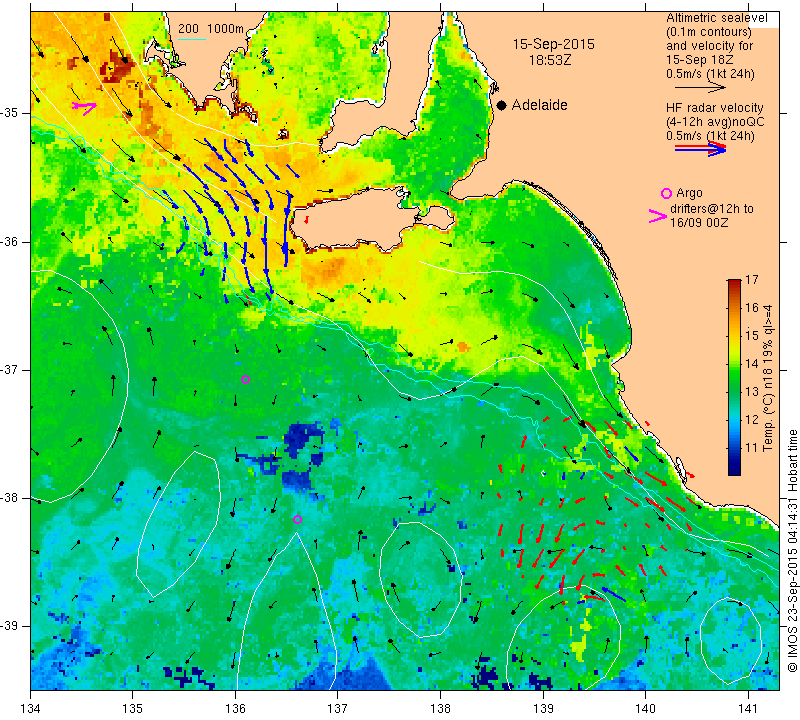The height and width of the screenshot is (720, 800).
Task: Click the '-39' latitude axis label
Action: click(10, 626)
